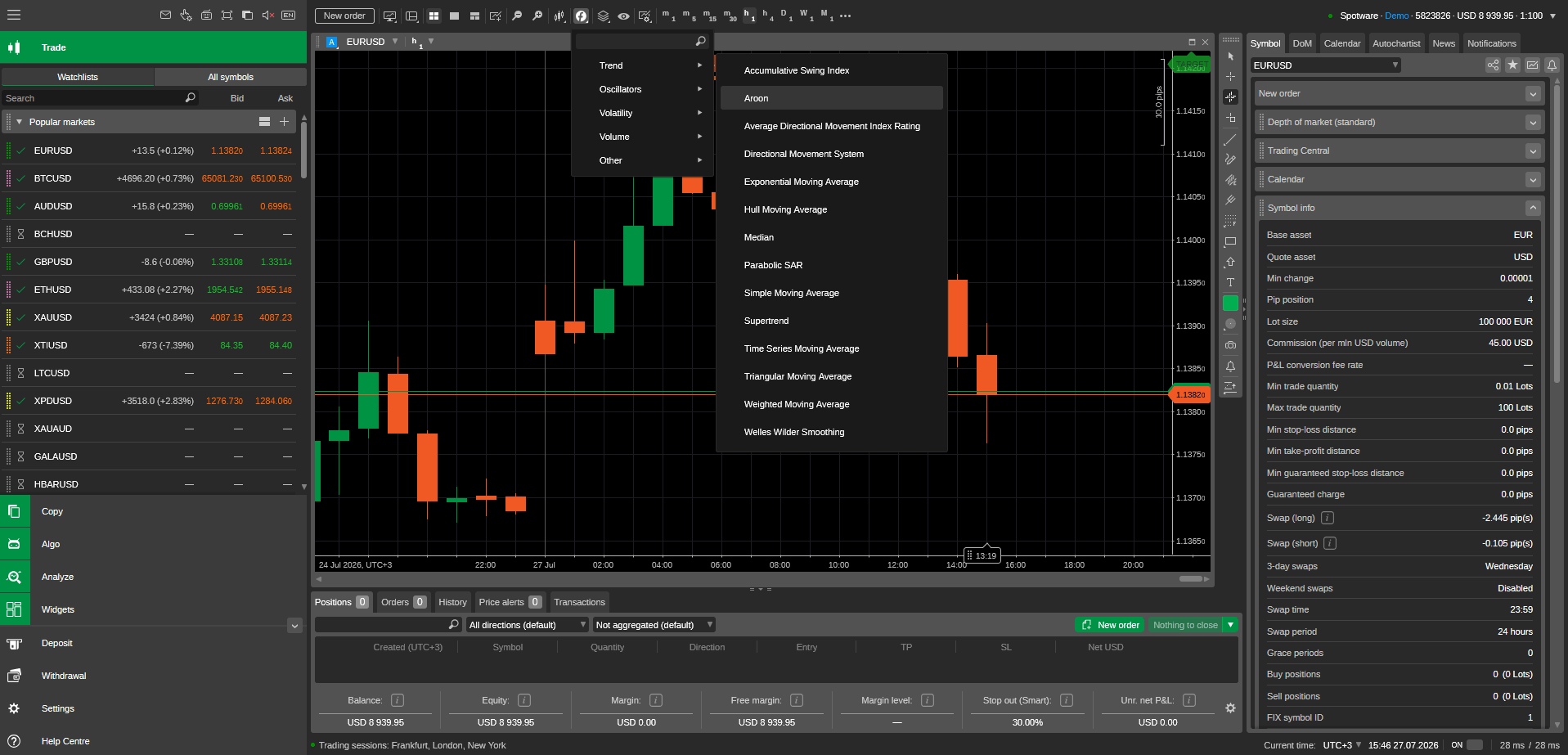
Task: Switch to the Autochartist tab
Action: point(1396,43)
